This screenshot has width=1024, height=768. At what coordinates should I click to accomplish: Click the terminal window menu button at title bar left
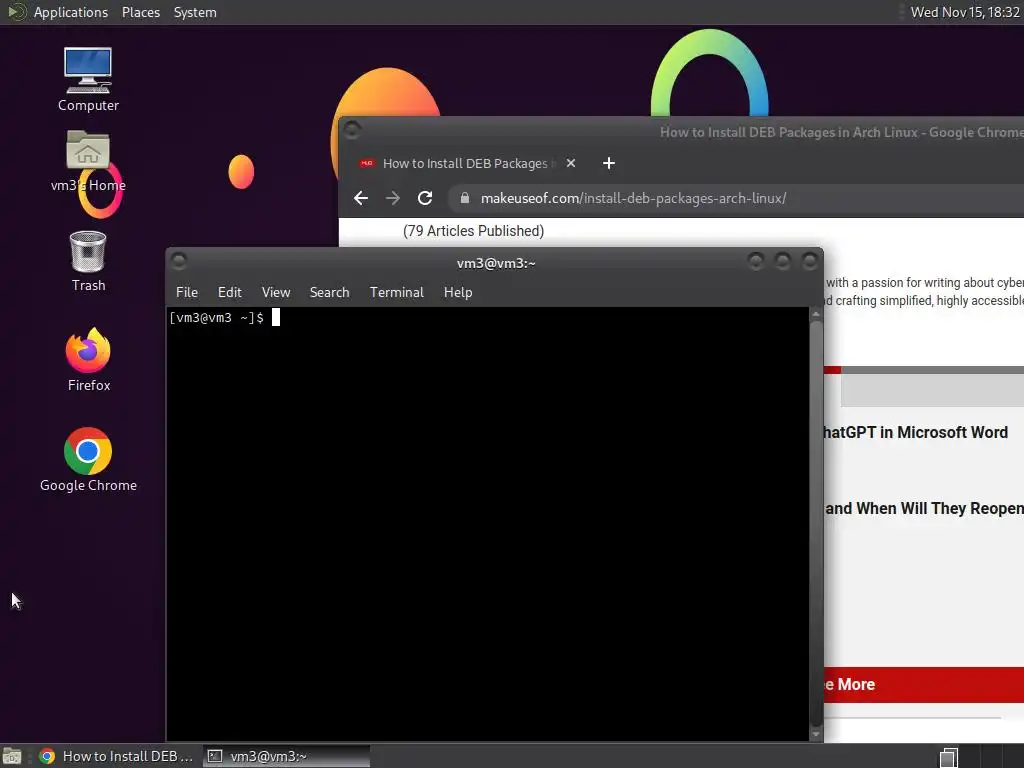(x=179, y=261)
